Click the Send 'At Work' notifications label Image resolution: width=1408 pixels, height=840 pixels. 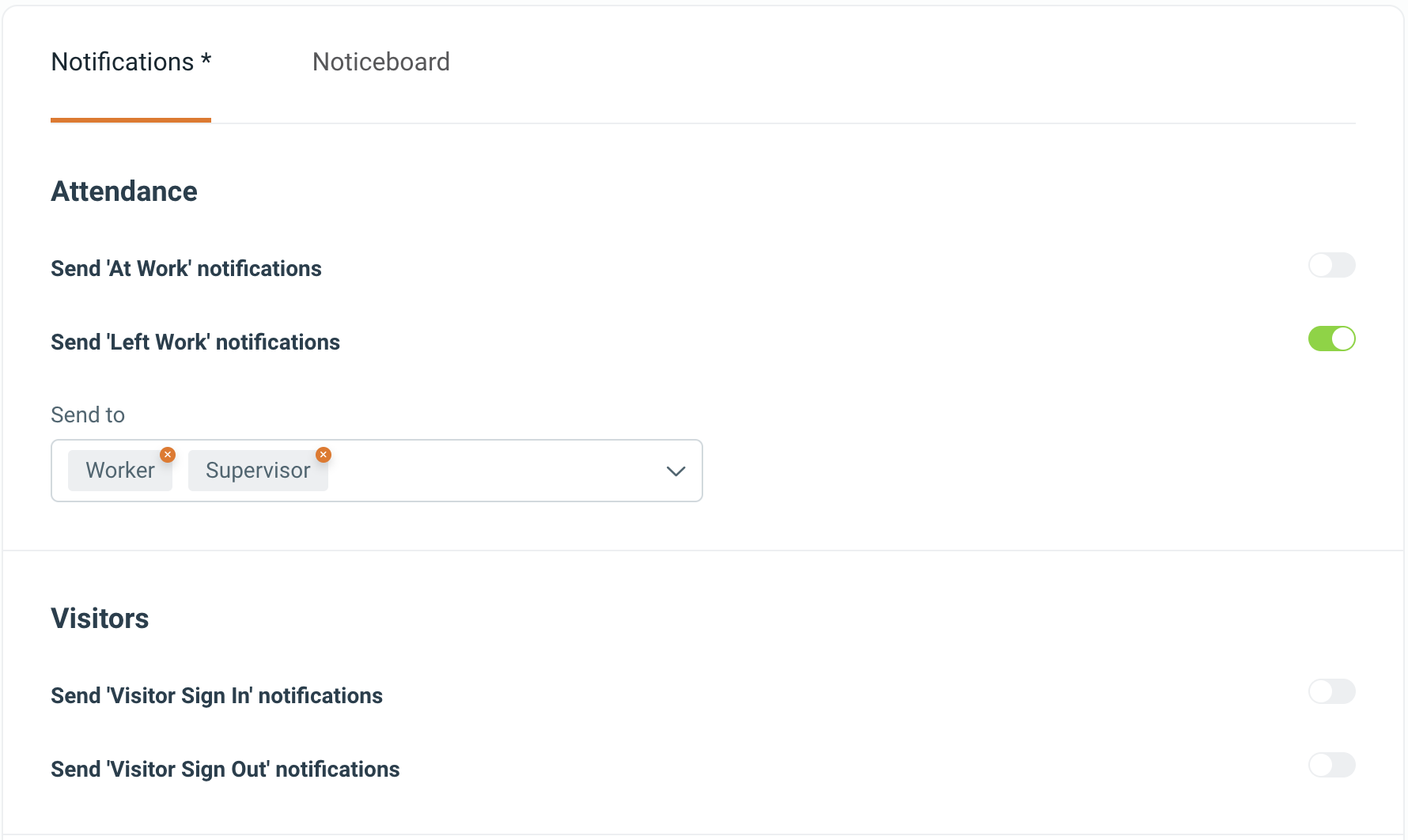186,269
